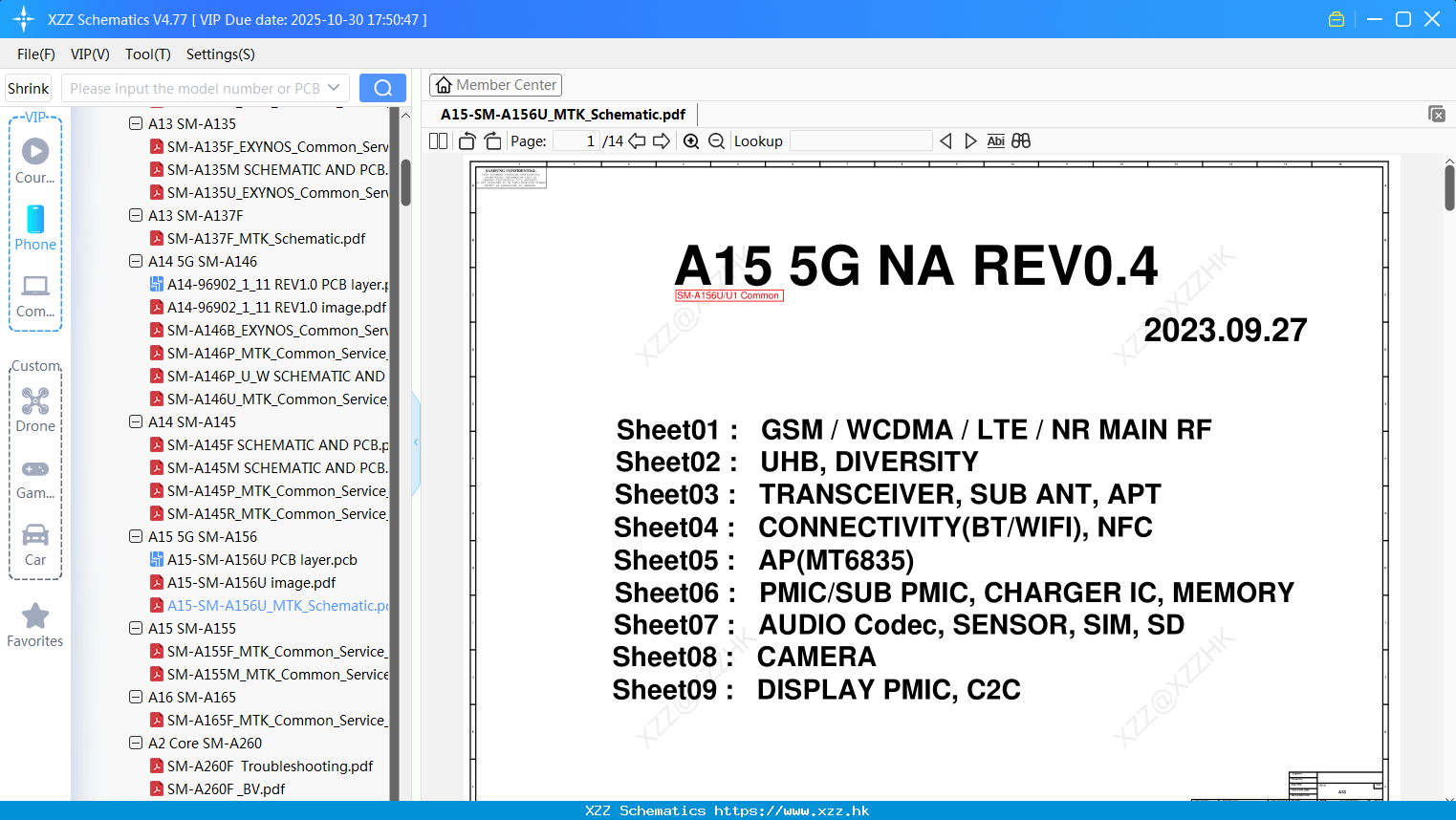The image size is (1456, 820).
Task: Collapse the A13 SM-A135 node
Action: 136,123
